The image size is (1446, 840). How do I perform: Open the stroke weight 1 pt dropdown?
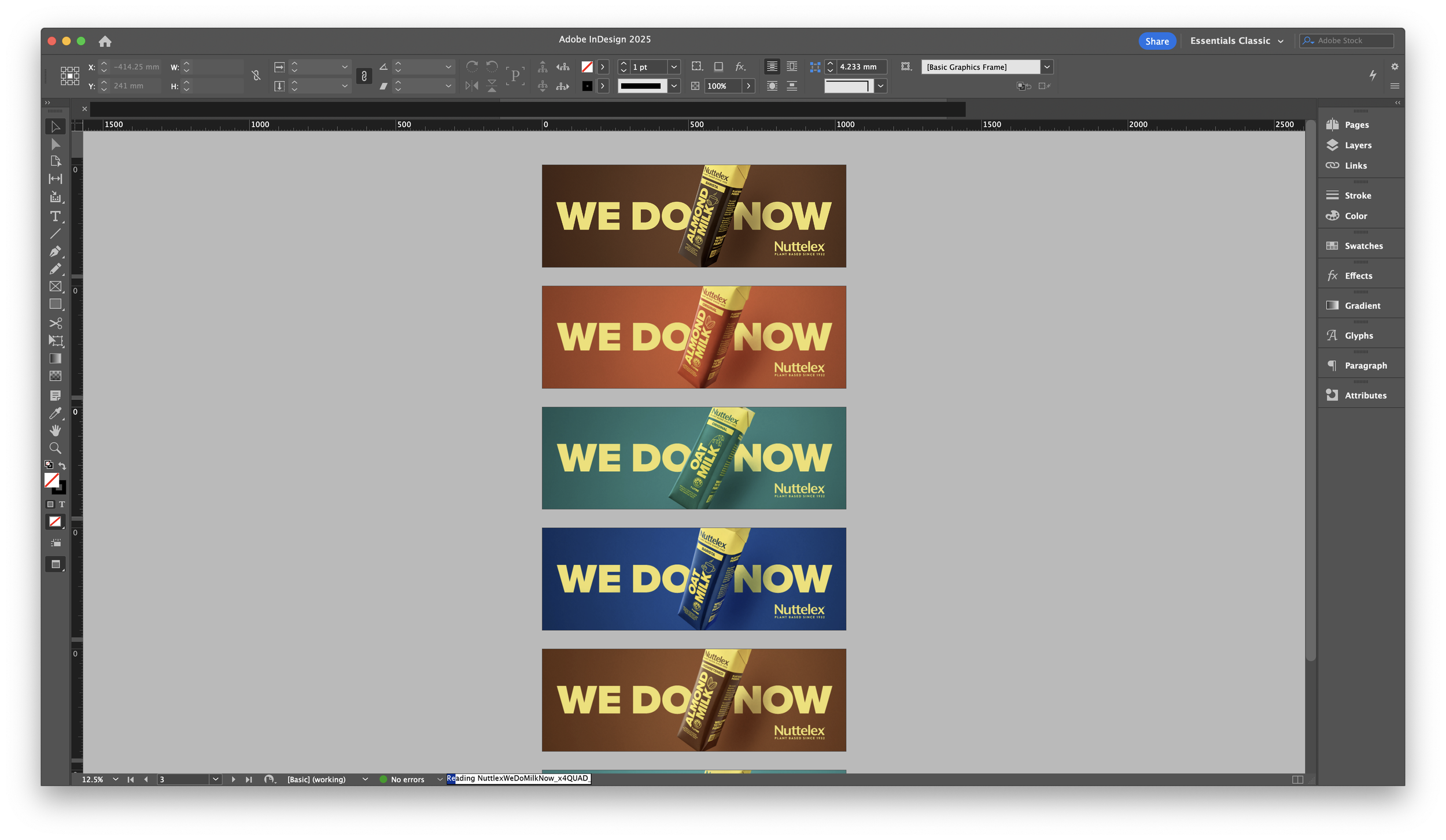674,67
